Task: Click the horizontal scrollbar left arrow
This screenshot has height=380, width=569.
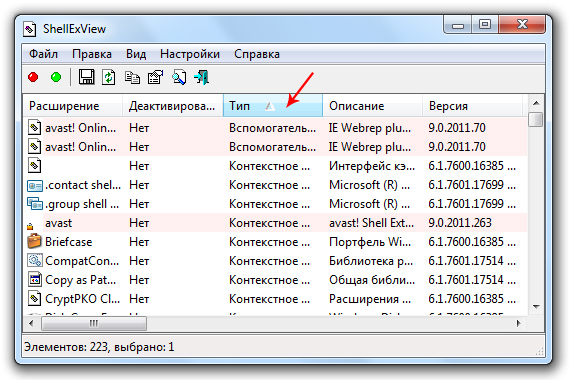Action: click(32, 323)
